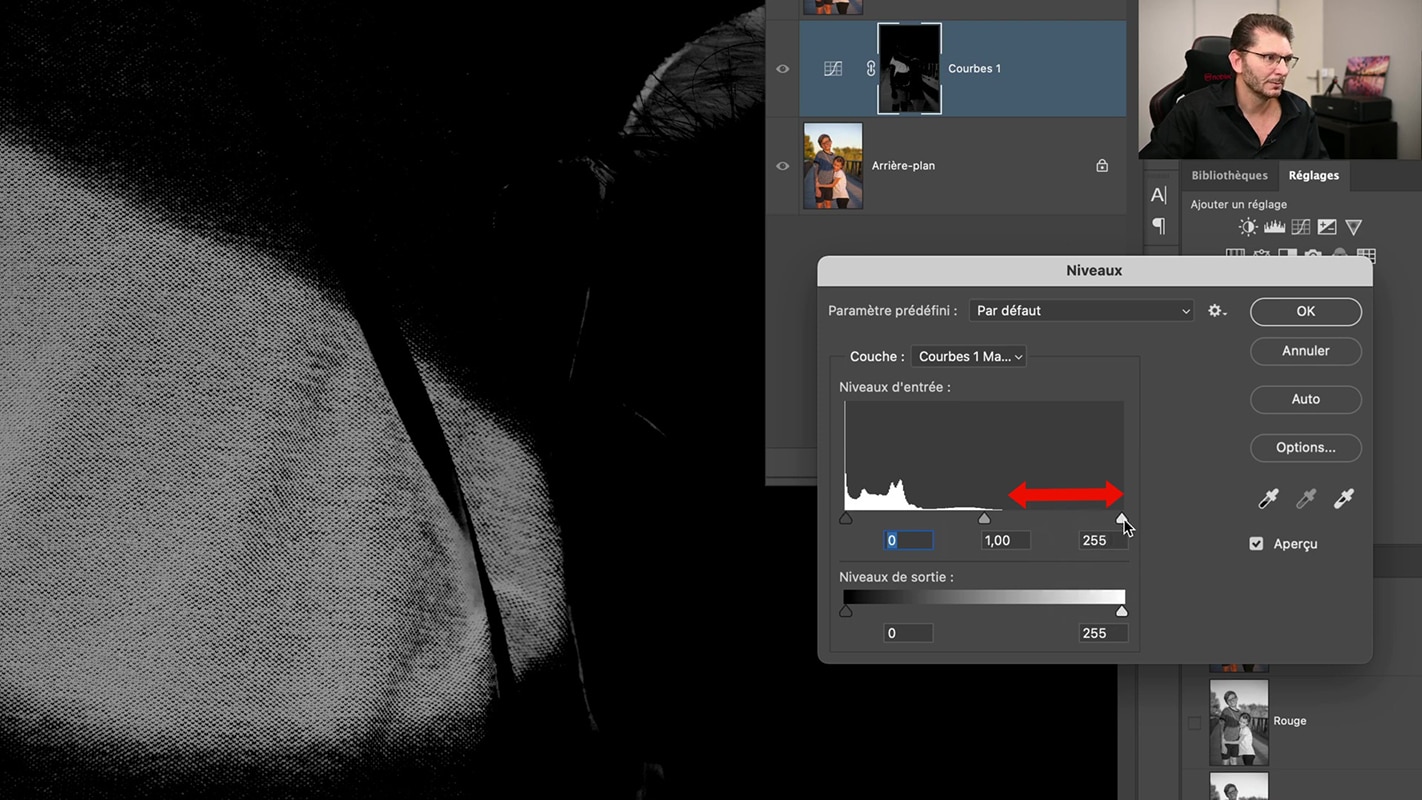Click the output black level slider
Screen dimensions: 1422x800
pyautogui.click(x=846, y=611)
